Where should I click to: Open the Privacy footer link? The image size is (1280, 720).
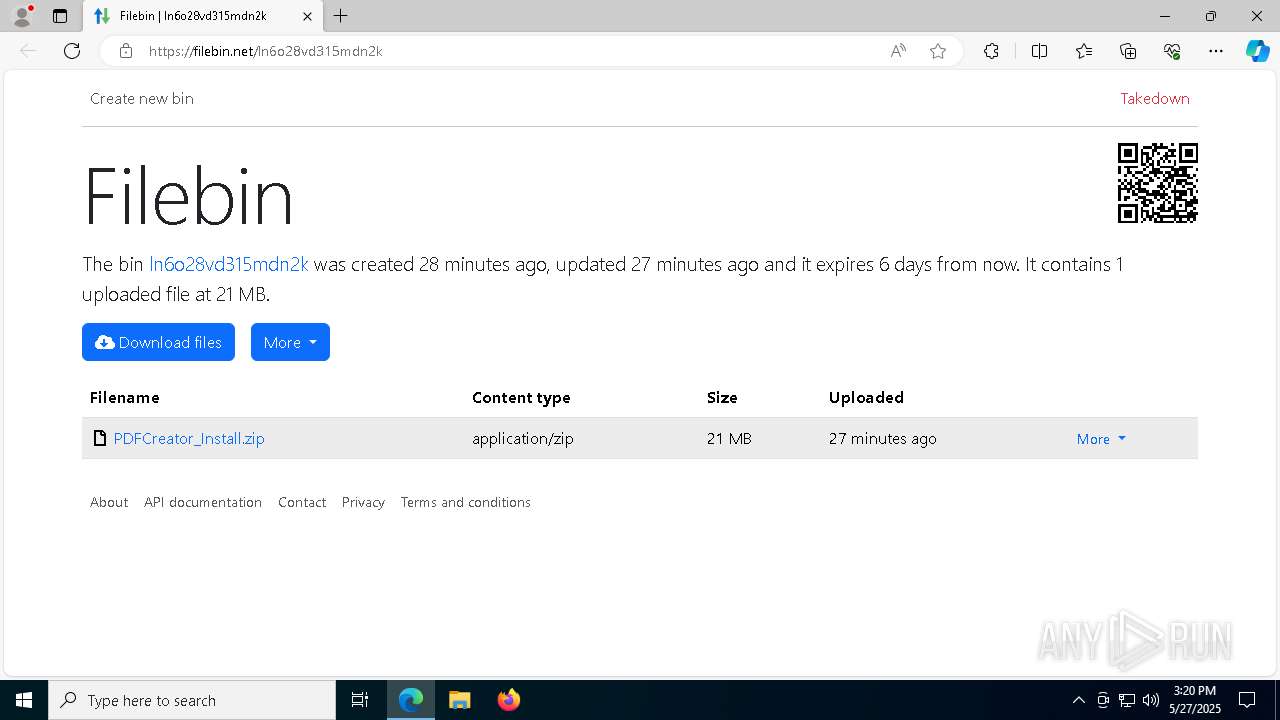tap(363, 502)
